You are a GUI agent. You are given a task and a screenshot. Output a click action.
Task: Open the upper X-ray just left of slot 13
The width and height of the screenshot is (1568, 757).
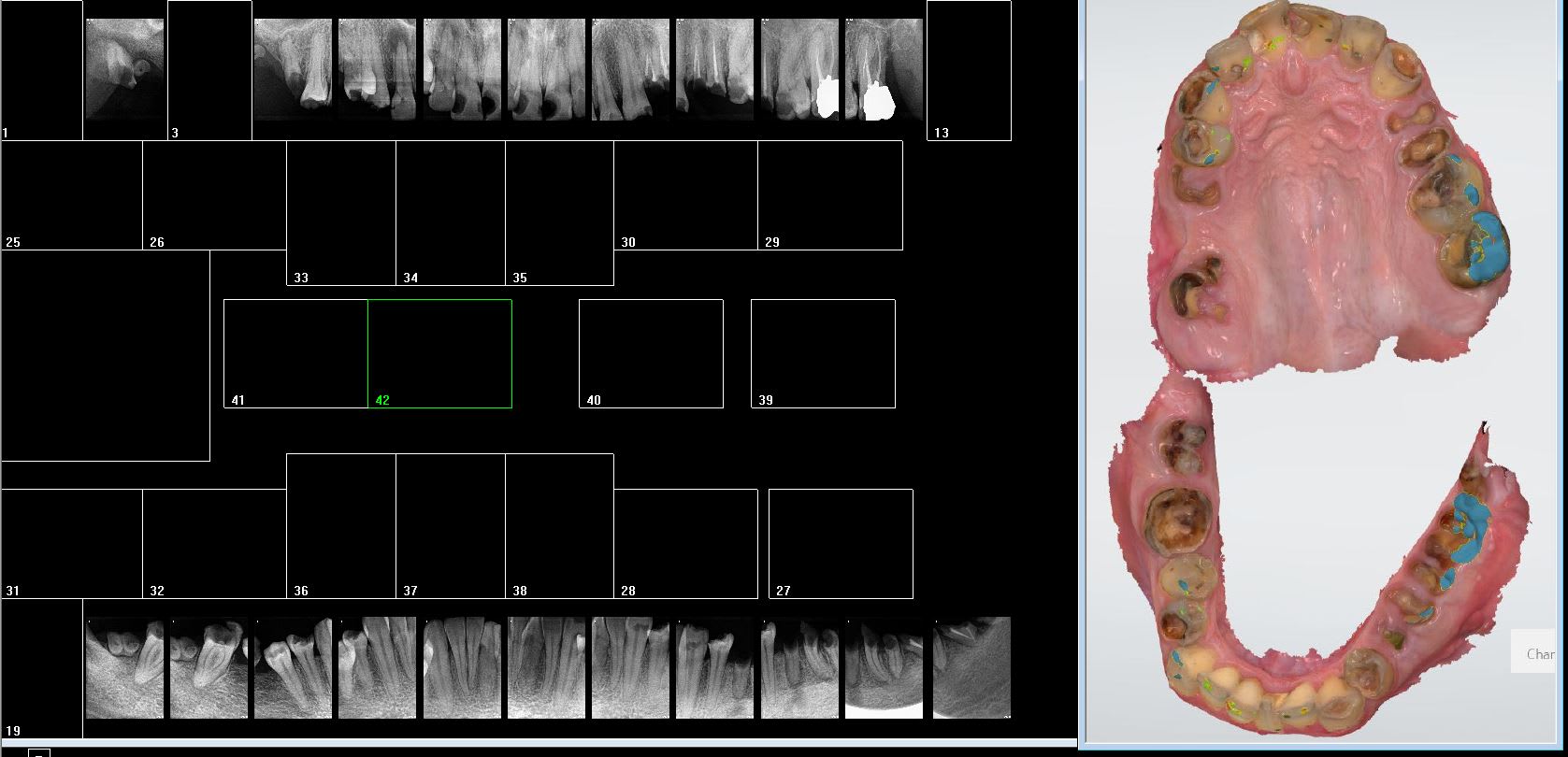click(884, 70)
